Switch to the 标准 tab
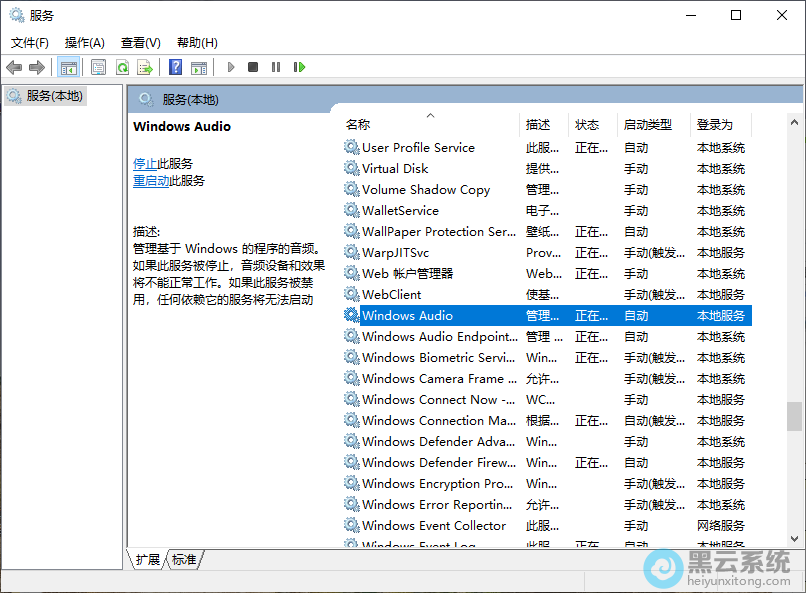 pyautogui.click(x=182, y=560)
